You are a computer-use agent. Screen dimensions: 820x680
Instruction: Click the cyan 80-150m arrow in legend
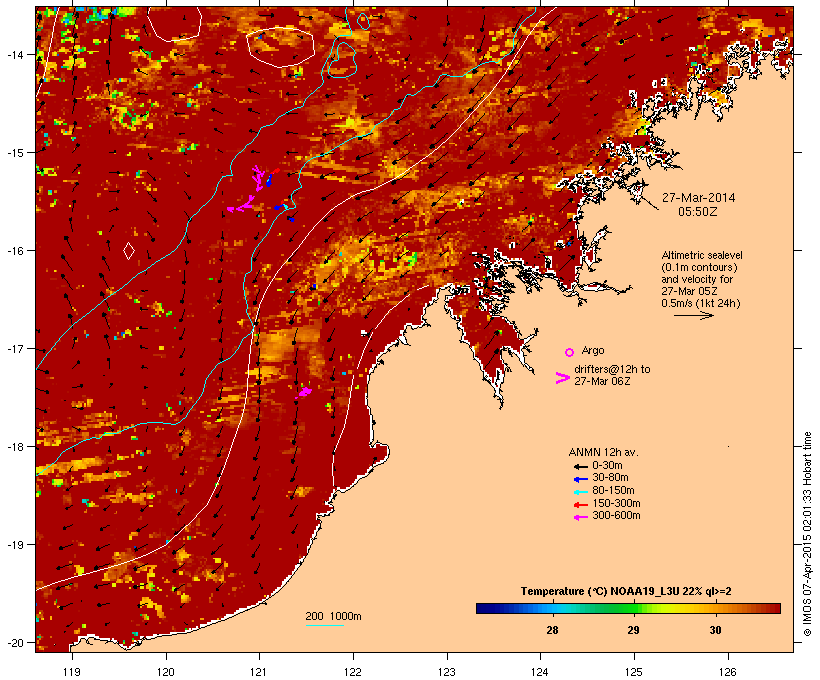point(580,492)
